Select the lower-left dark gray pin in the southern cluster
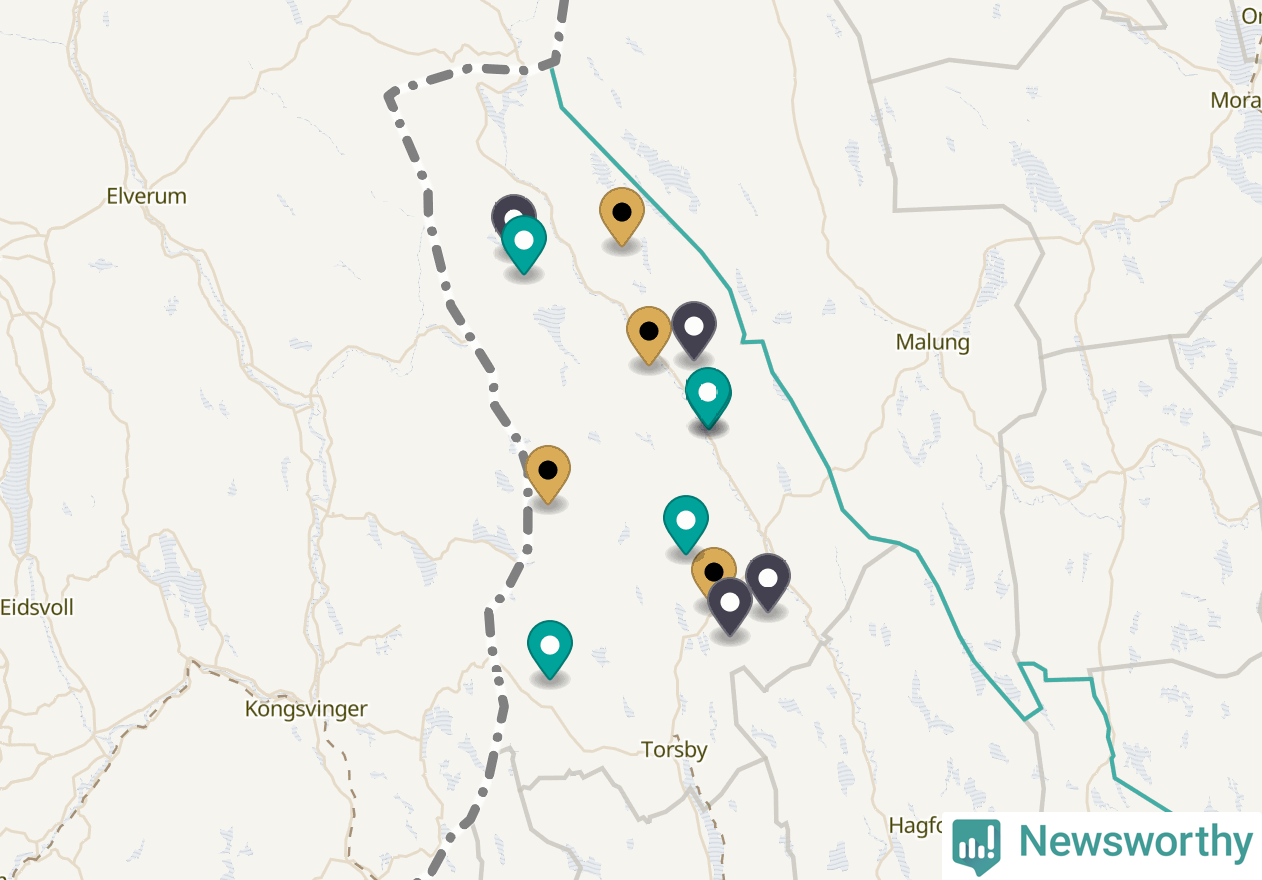1262x880 pixels. 730,606
